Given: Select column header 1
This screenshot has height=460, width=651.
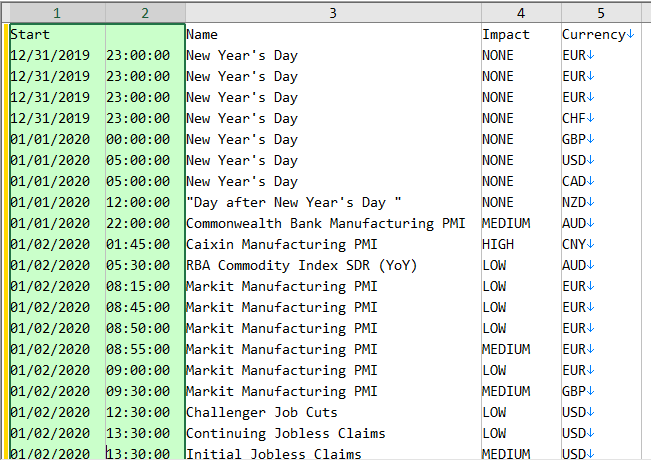Looking at the screenshot, I should tap(57, 13).
